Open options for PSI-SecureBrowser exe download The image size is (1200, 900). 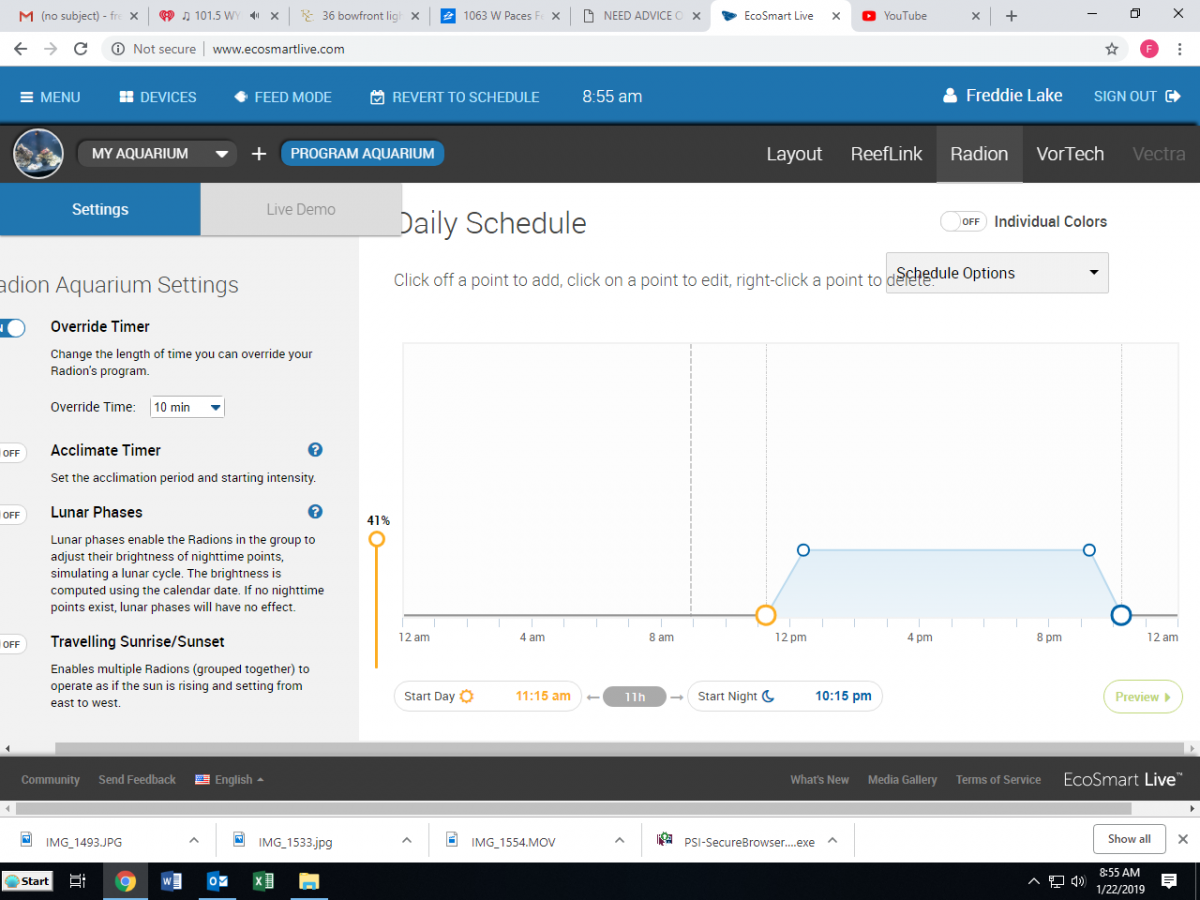tap(832, 841)
